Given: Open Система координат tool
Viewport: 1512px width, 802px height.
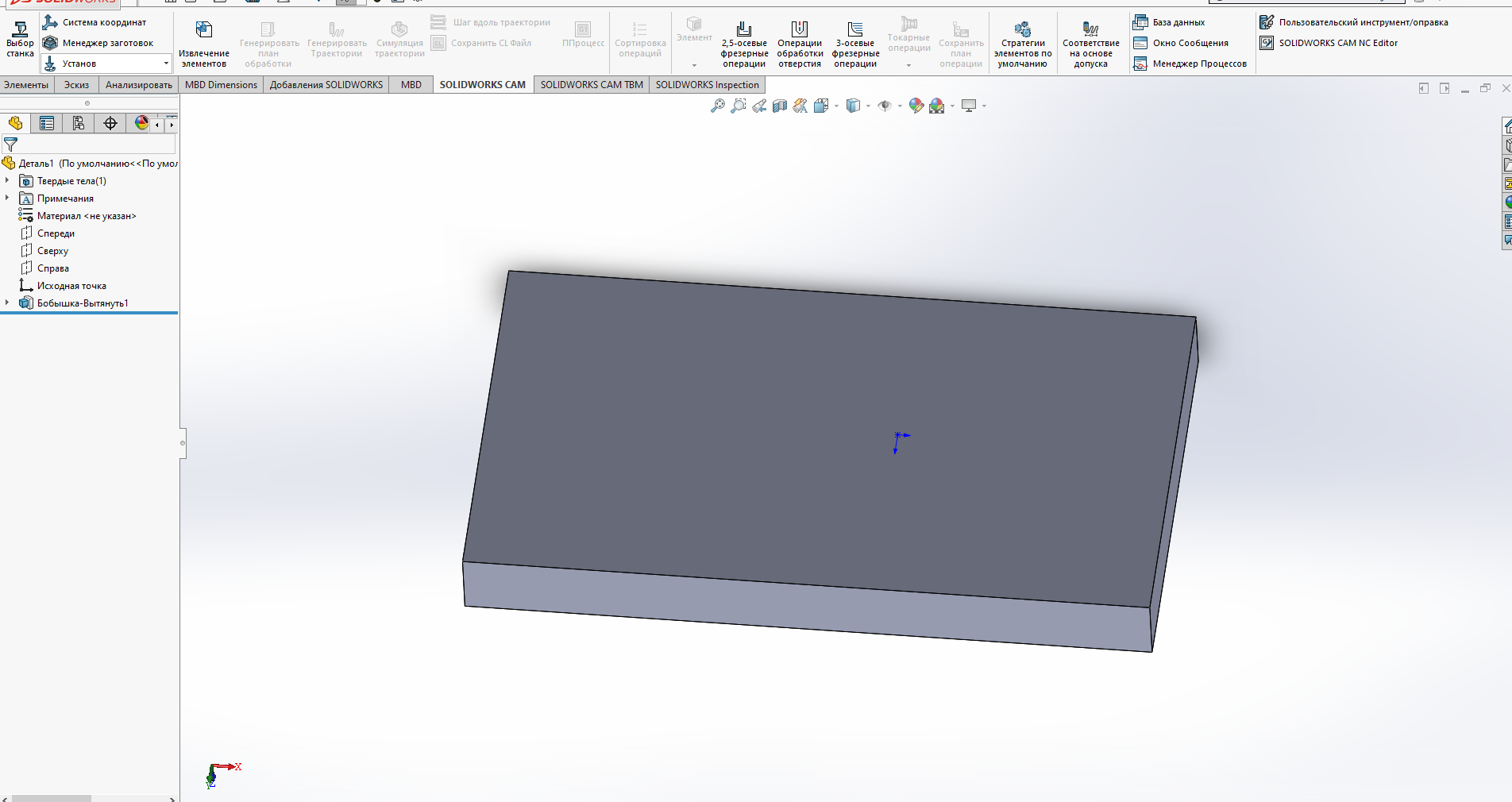Looking at the screenshot, I should coord(95,22).
